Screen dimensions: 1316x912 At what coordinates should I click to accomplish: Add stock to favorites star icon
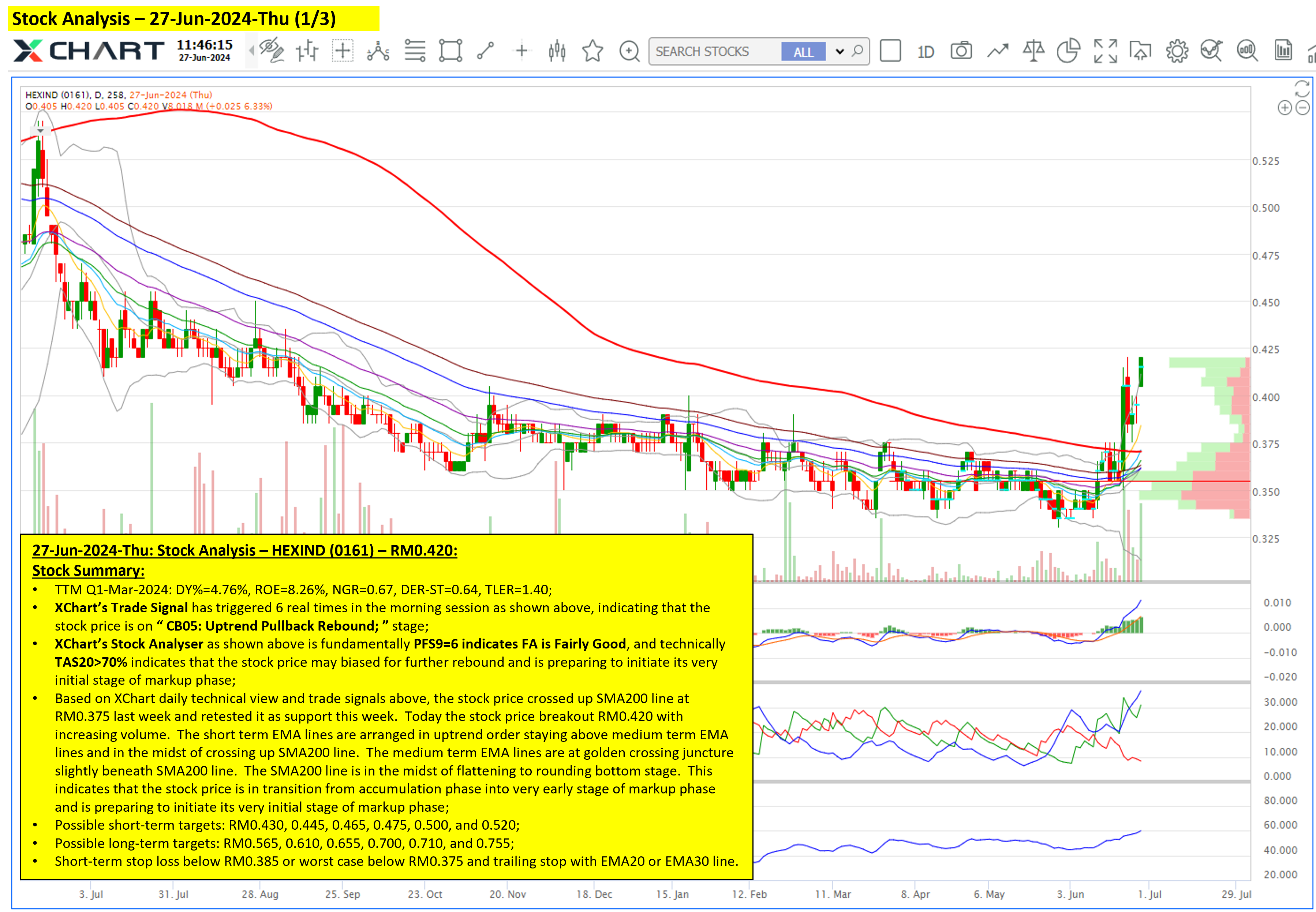pos(592,50)
